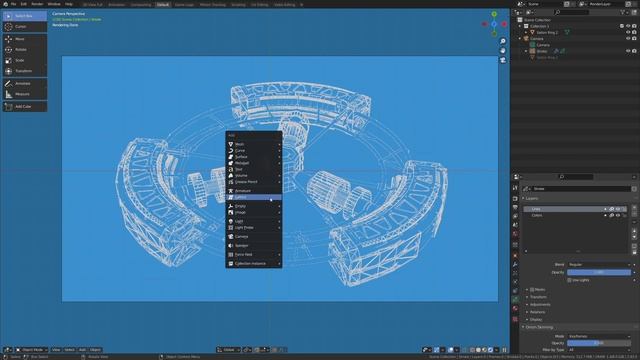
Task: Hide Stroke object with its eye icon
Action: pyautogui.click(x=628, y=51)
